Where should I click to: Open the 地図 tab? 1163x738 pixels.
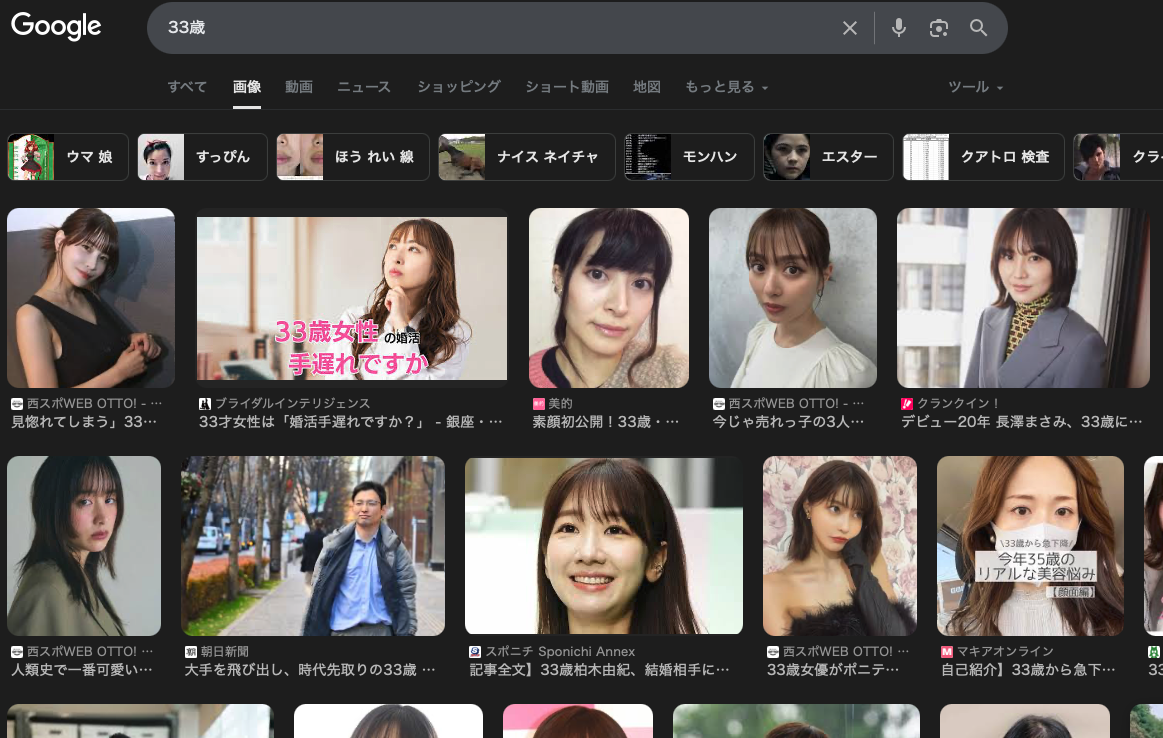tap(647, 87)
